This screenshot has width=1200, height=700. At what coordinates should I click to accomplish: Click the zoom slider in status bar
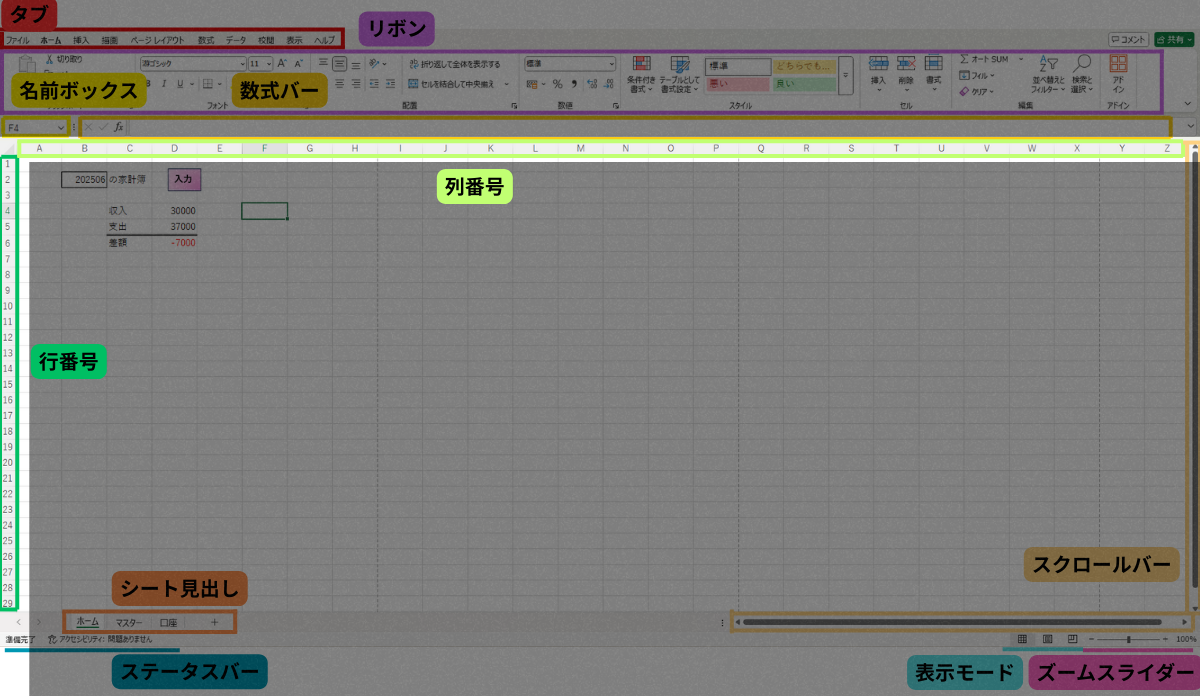pyautogui.click(x=1128, y=638)
